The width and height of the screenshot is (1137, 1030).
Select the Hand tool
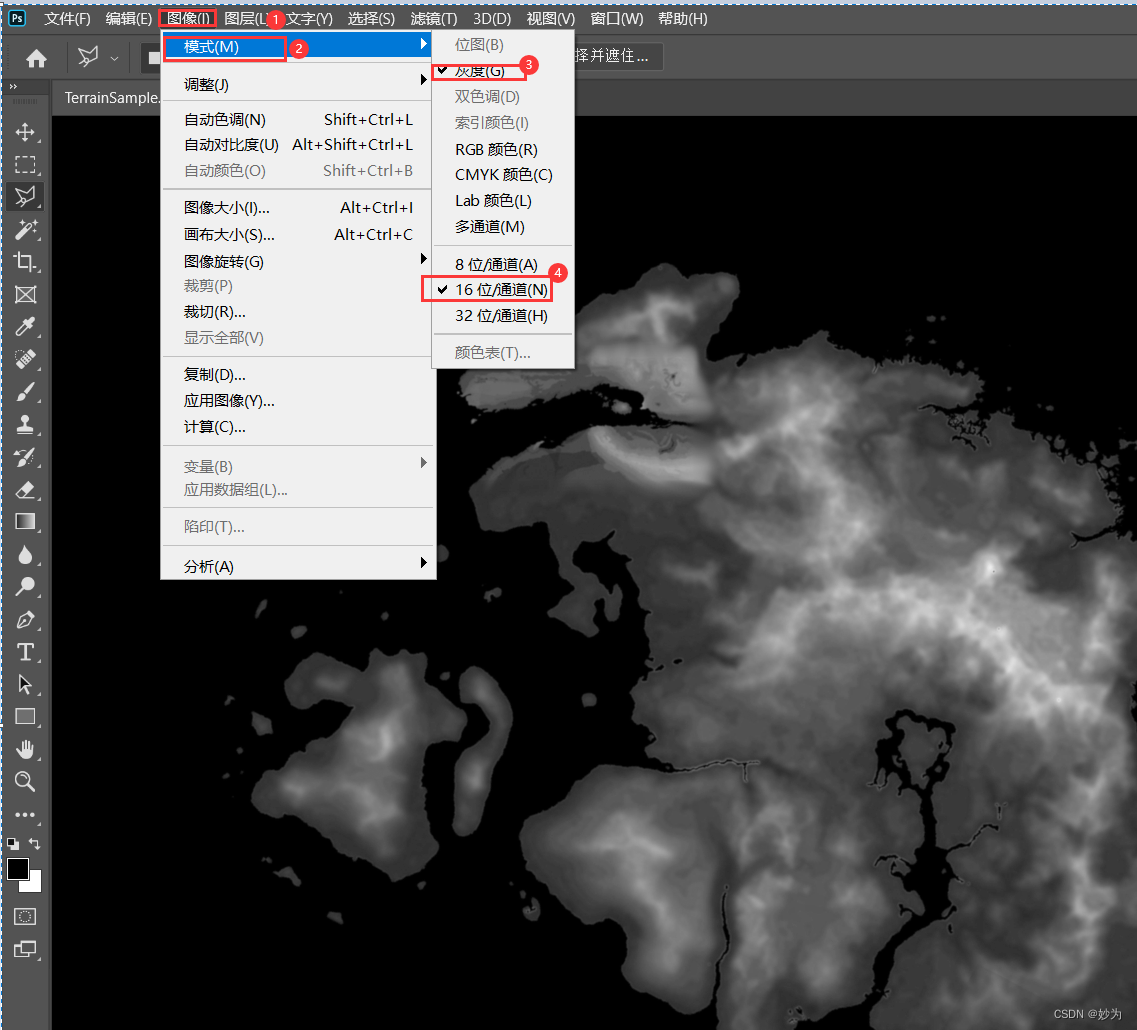[25, 749]
